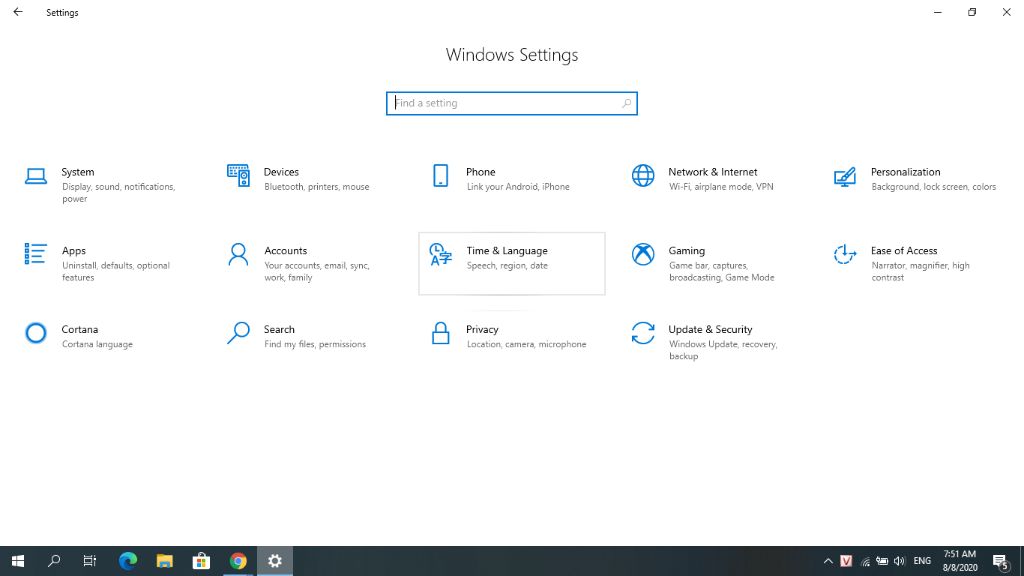Click the red V antivirus tray icon
Screen dimensions: 1024x576
846,561
